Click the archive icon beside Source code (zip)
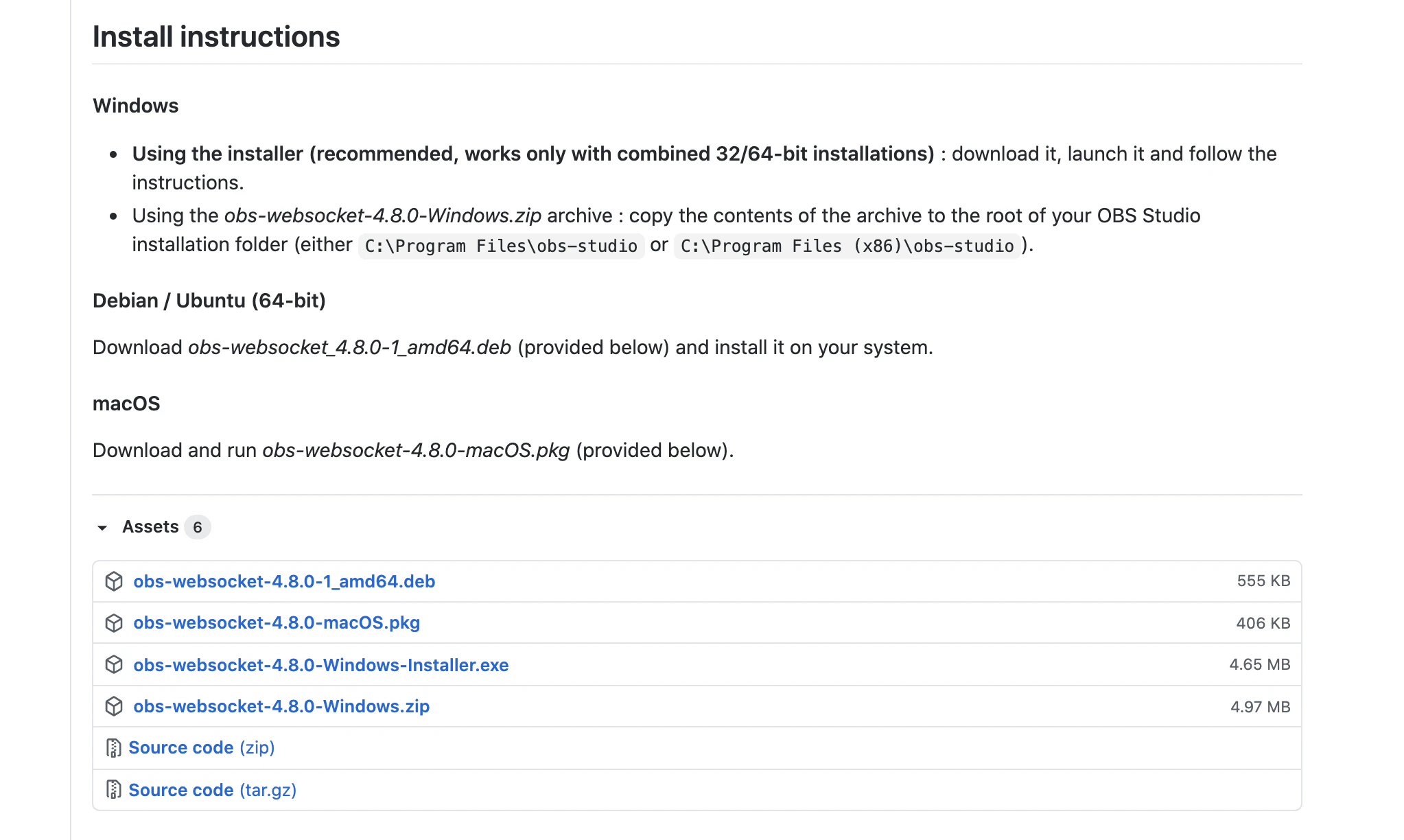 [x=114, y=748]
